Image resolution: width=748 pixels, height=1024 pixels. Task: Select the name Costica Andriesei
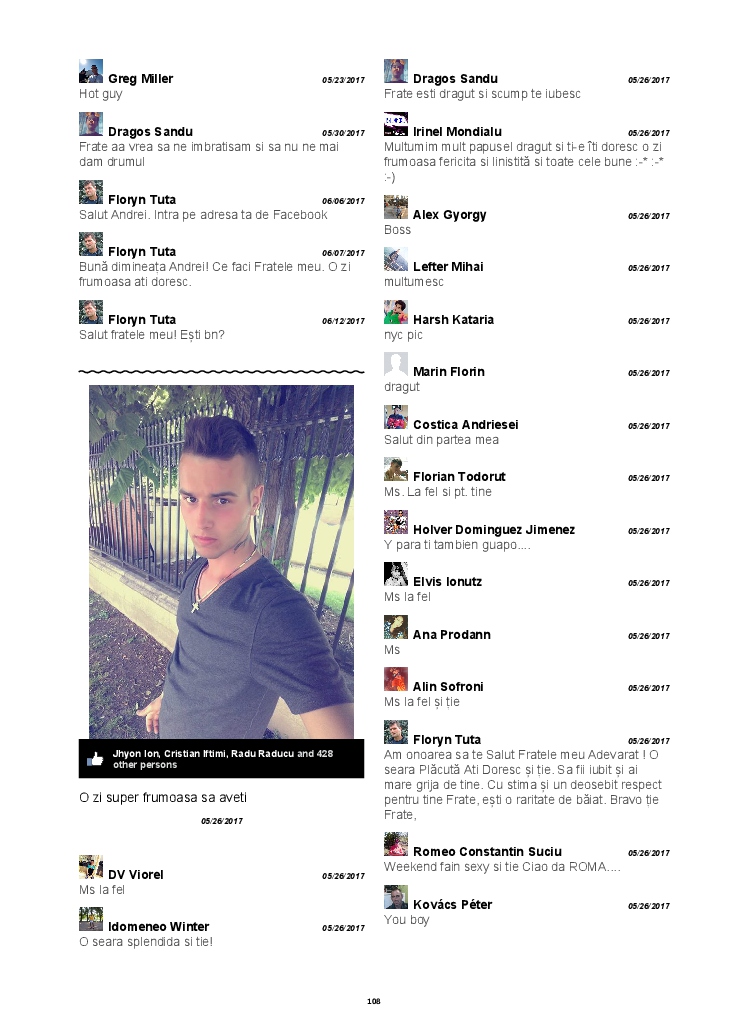pyautogui.click(x=466, y=424)
